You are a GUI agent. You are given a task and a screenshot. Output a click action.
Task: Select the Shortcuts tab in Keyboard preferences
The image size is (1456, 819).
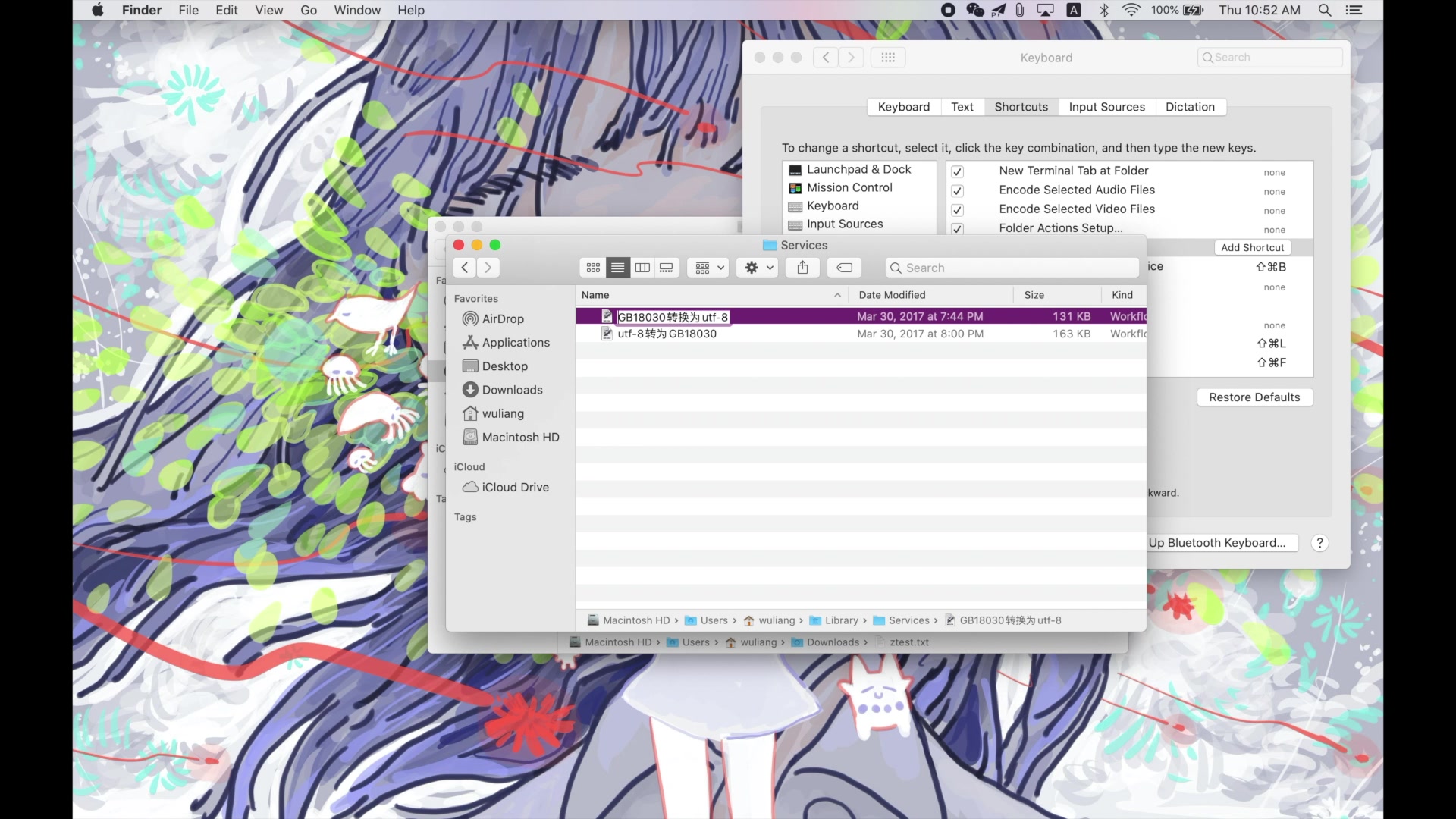pos(1020,106)
